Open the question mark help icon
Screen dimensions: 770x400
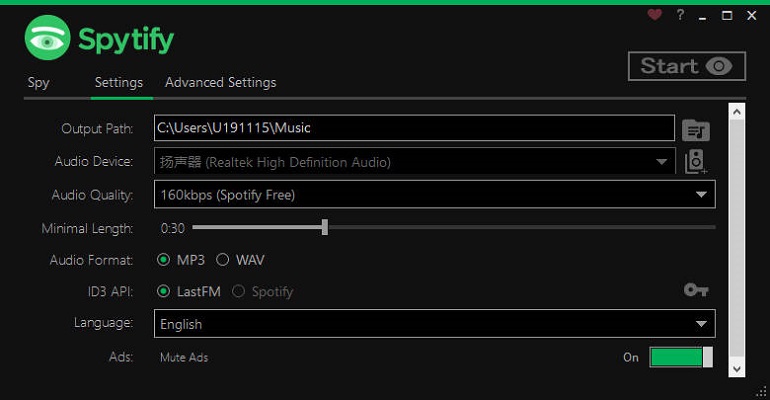tap(680, 15)
